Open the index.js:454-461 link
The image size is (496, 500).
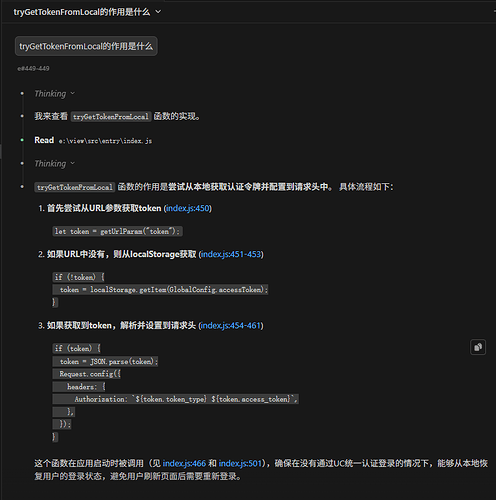pos(231,325)
